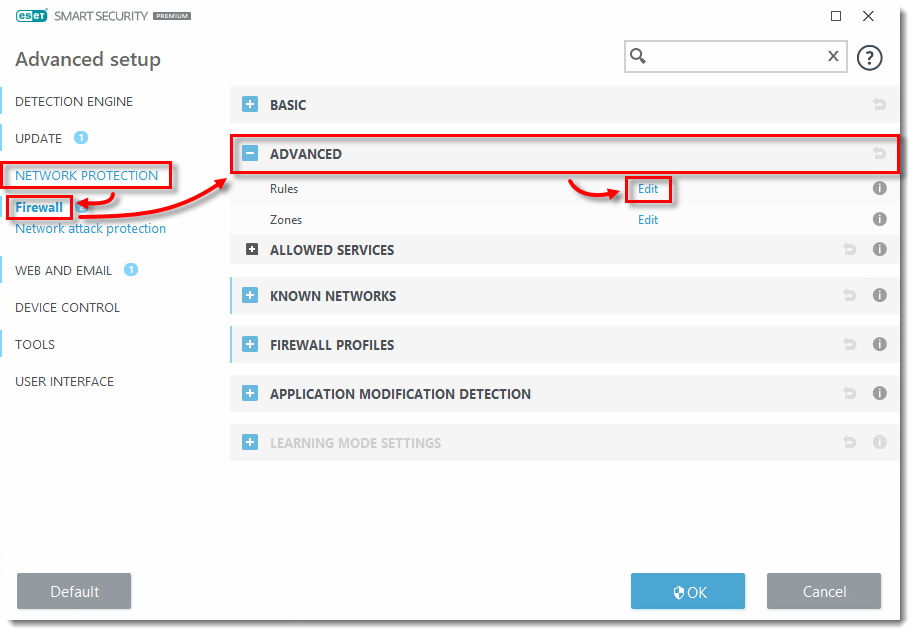The width and height of the screenshot is (915, 635).
Task: Open the Web and Email category
Action: (65, 270)
